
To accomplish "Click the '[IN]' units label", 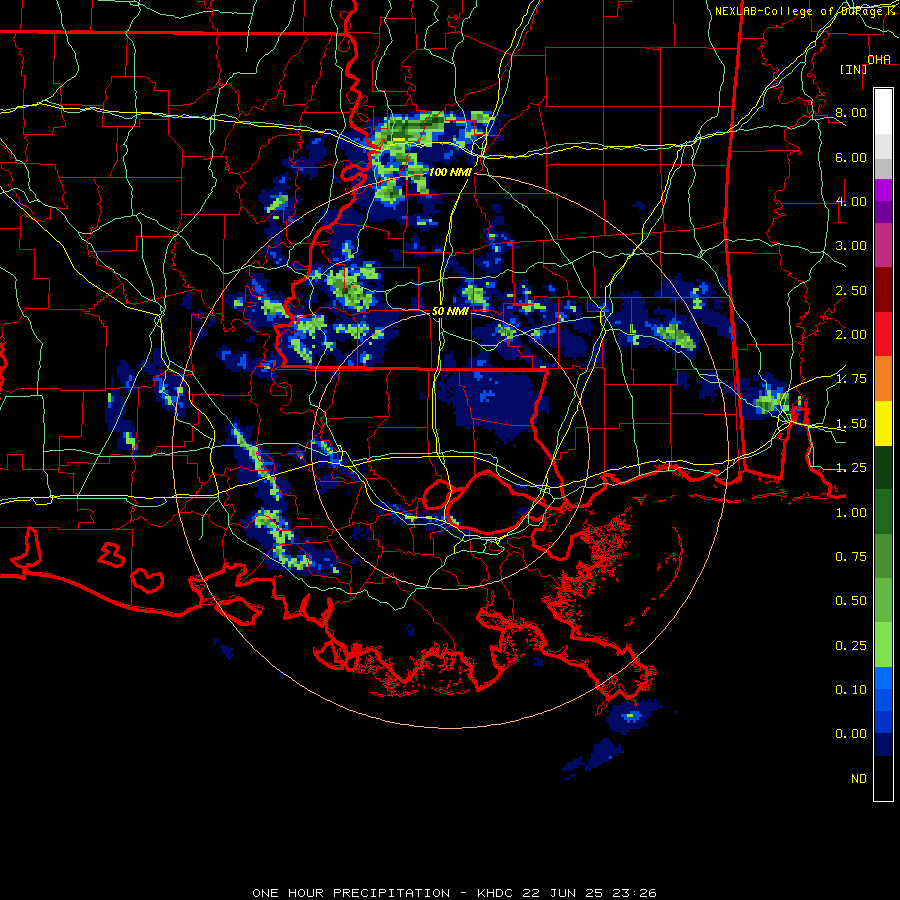I will [853, 69].
